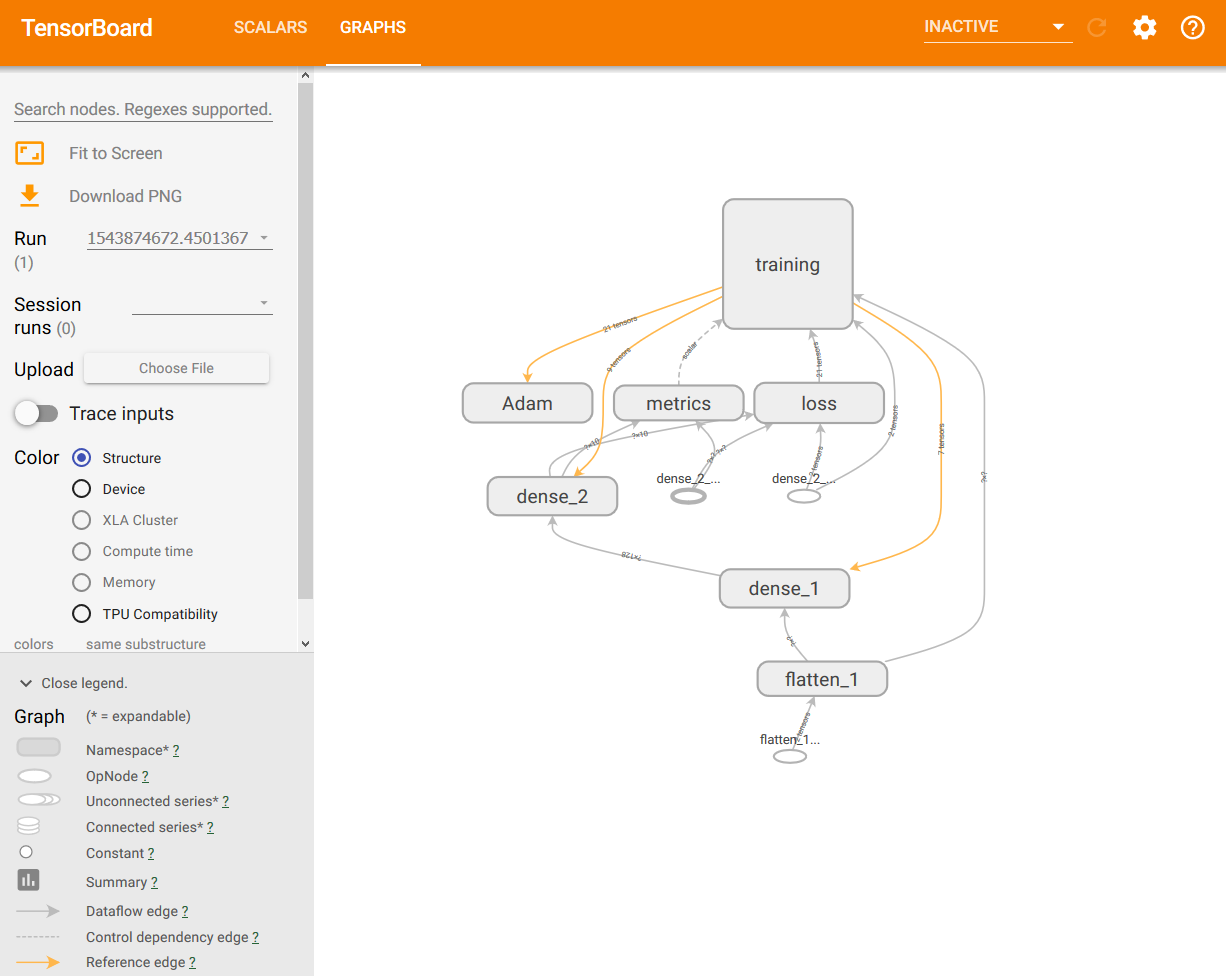This screenshot has width=1226, height=976.
Task: Enable the Trace inputs toggle
Action: click(x=37, y=413)
